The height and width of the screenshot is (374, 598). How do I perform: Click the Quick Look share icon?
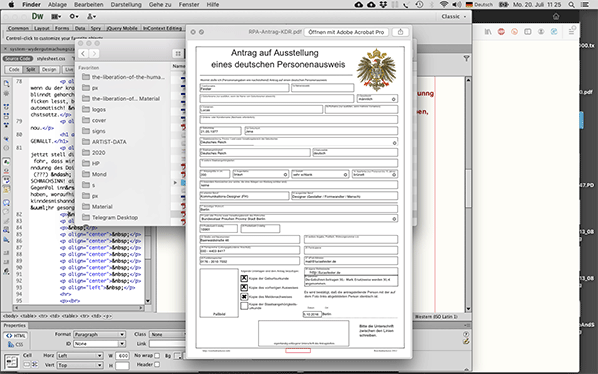pos(400,32)
